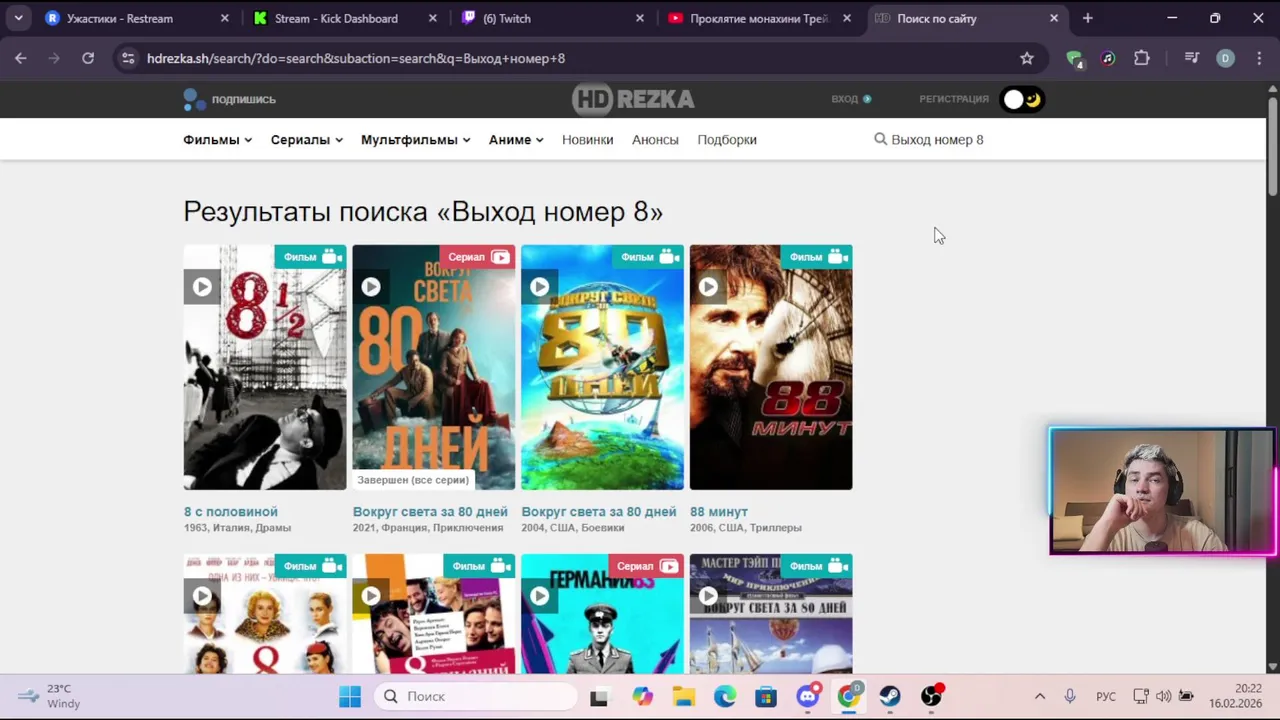Click the 88 минут movie poster

click(x=771, y=367)
